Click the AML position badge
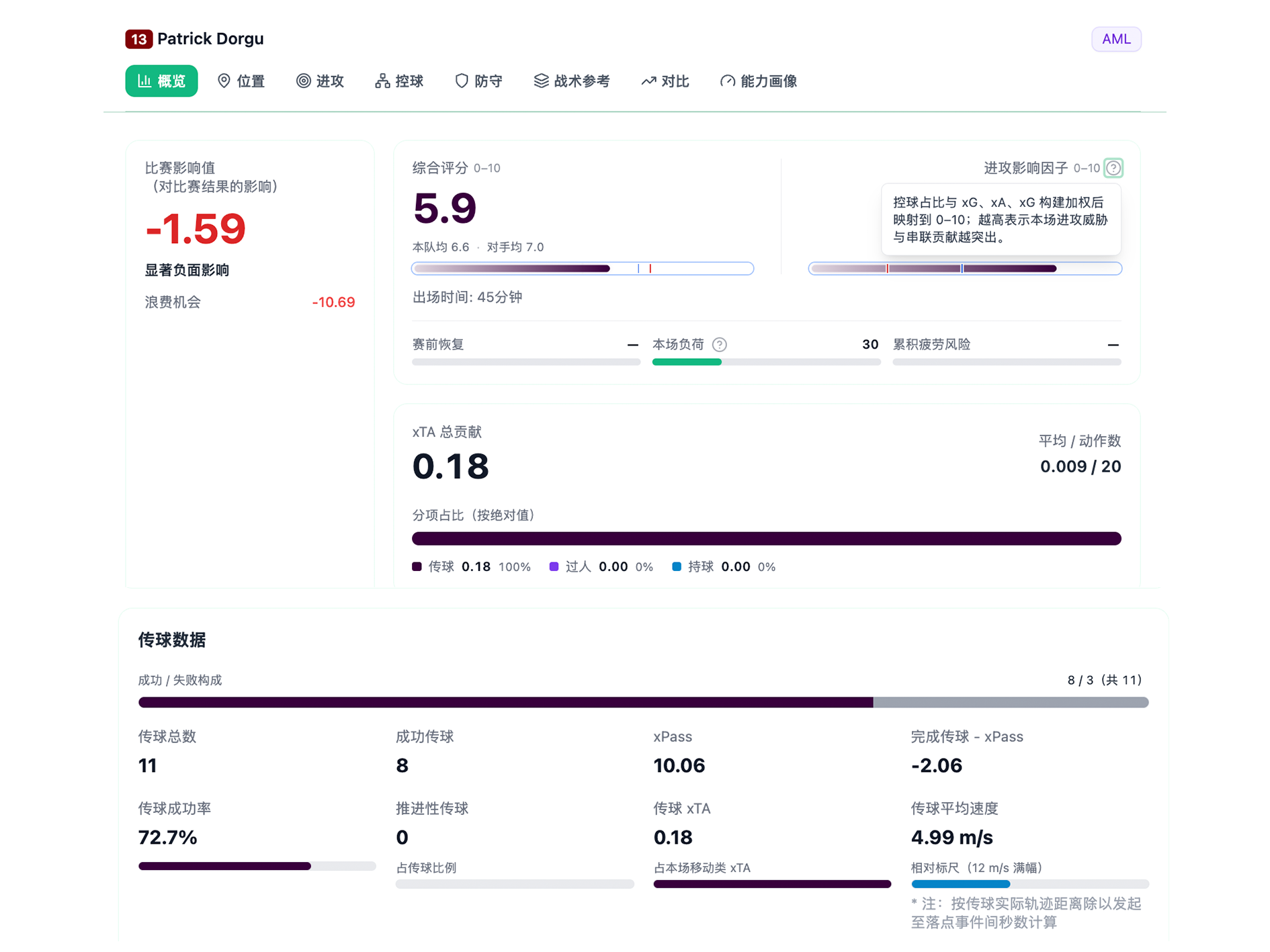Viewport: 1270px width, 952px height. point(1116,39)
